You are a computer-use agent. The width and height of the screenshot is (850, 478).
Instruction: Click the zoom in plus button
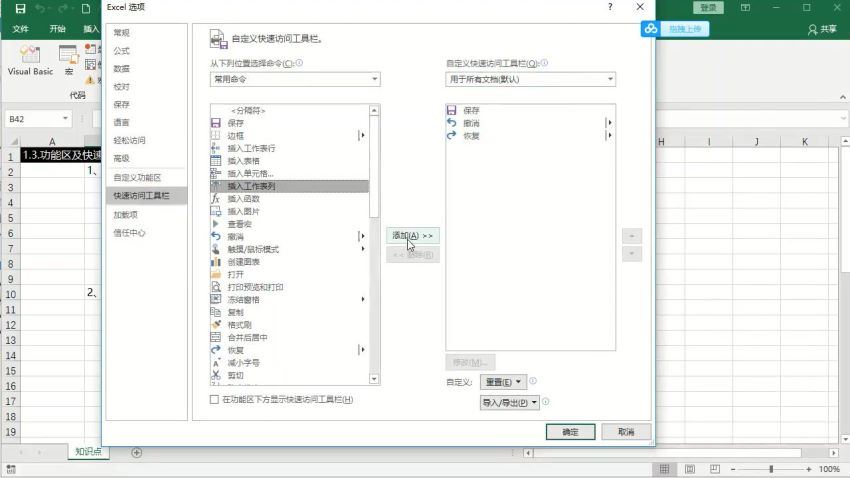tap(809, 469)
